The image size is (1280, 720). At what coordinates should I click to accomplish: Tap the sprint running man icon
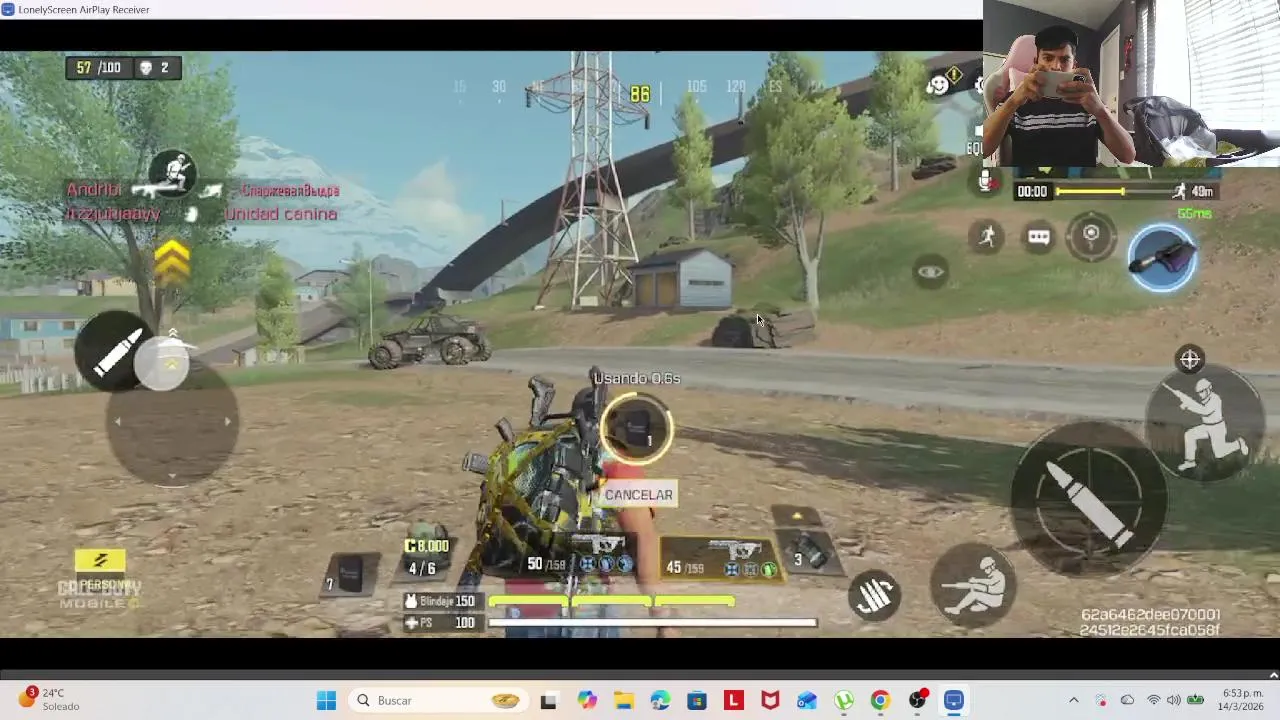click(x=988, y=236)
